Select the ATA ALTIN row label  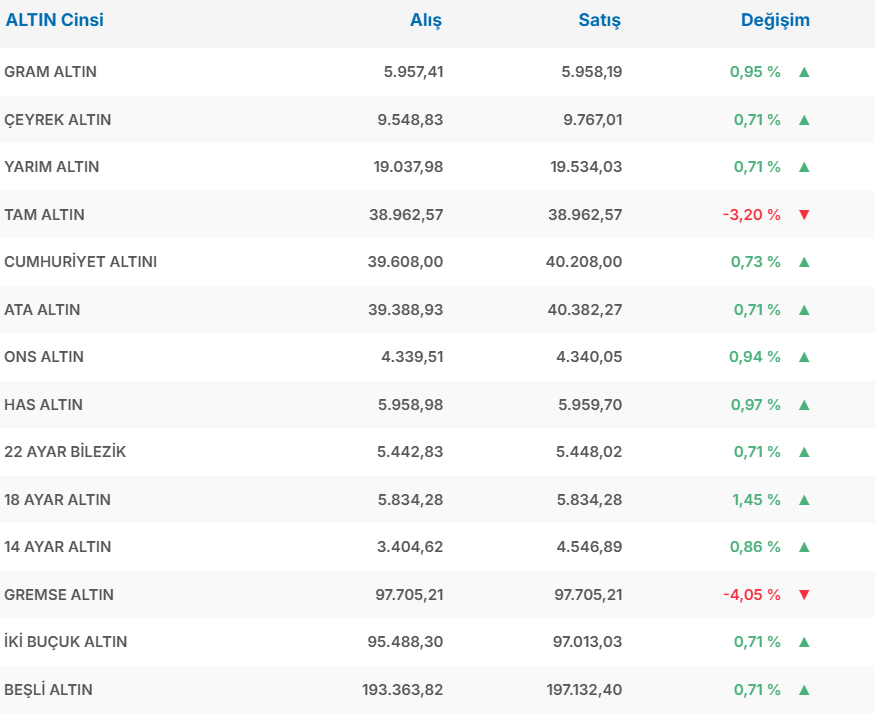click(42, 310)
